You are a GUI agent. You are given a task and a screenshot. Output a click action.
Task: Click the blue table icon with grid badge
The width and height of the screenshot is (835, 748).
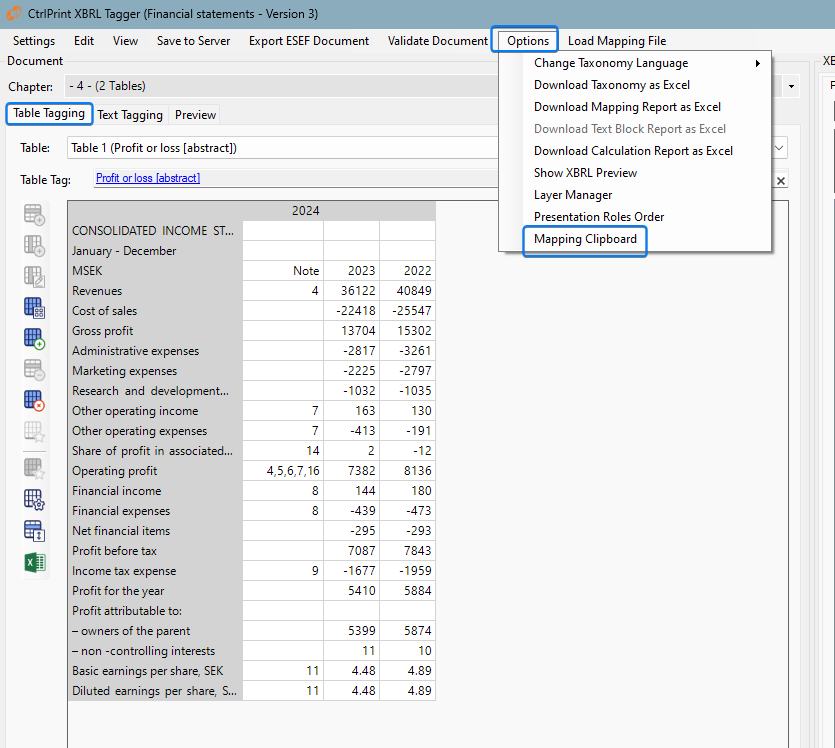34,308
